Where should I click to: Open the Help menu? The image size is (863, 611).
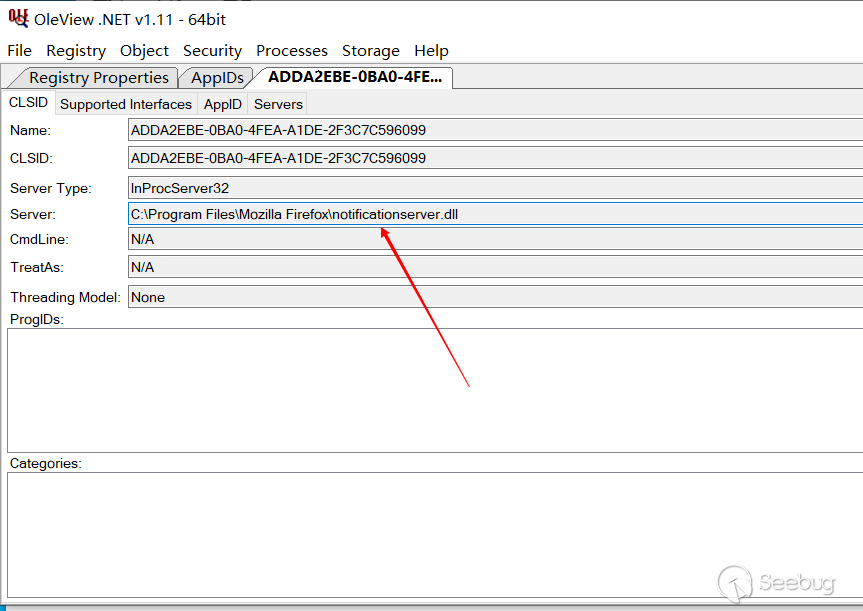pos(431,50)
